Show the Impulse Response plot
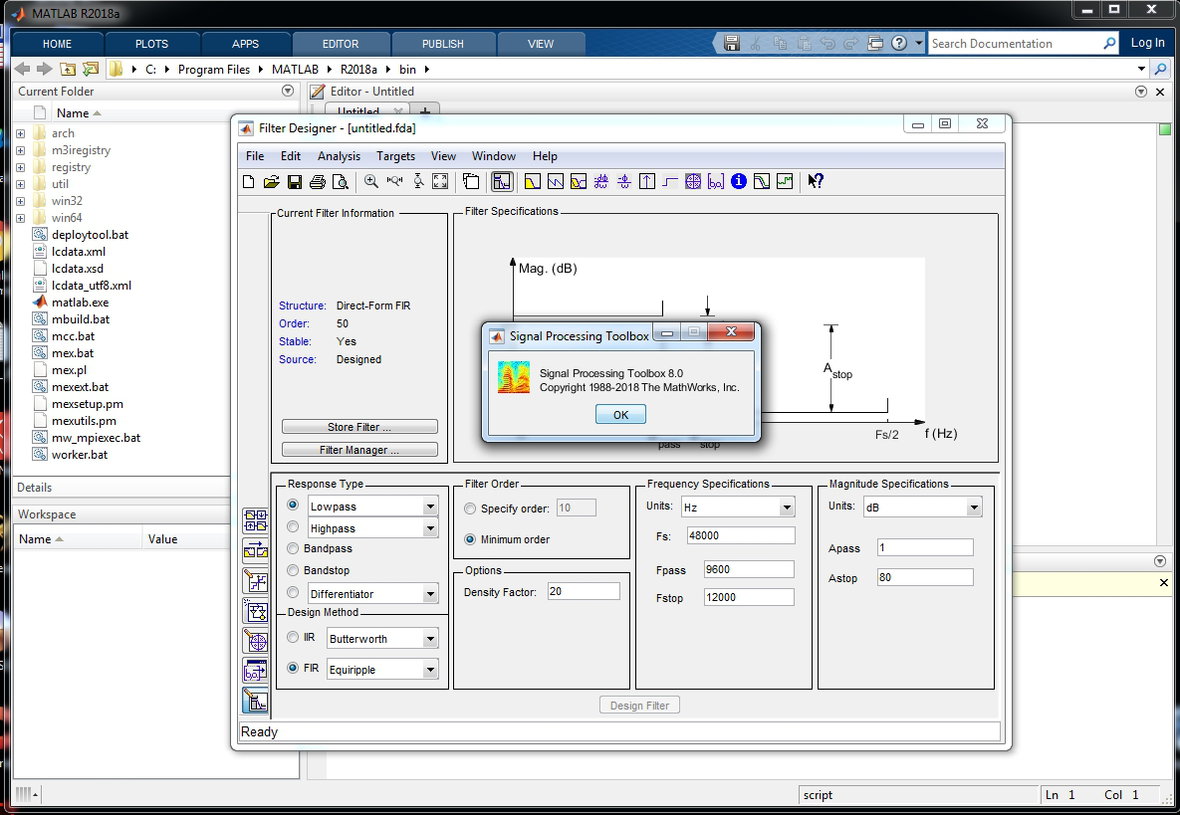 click(x=647, y=181)
